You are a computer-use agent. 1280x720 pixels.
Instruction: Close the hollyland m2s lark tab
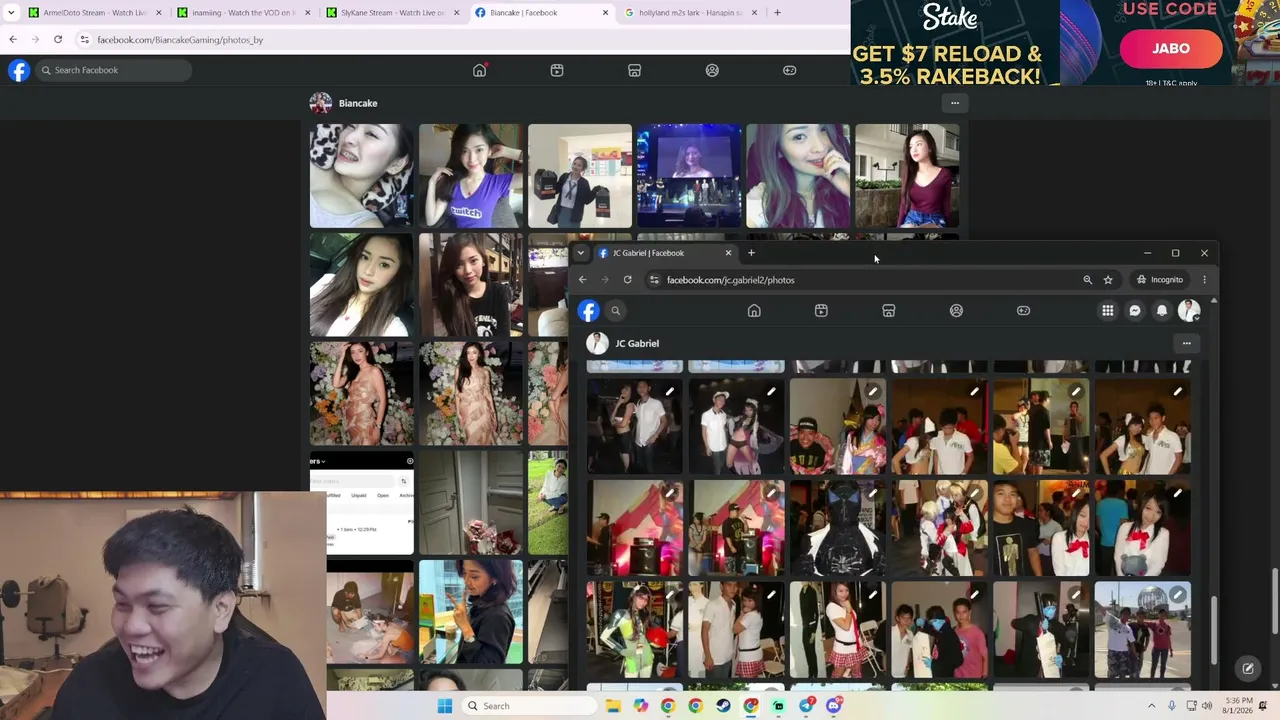(753, 13)
